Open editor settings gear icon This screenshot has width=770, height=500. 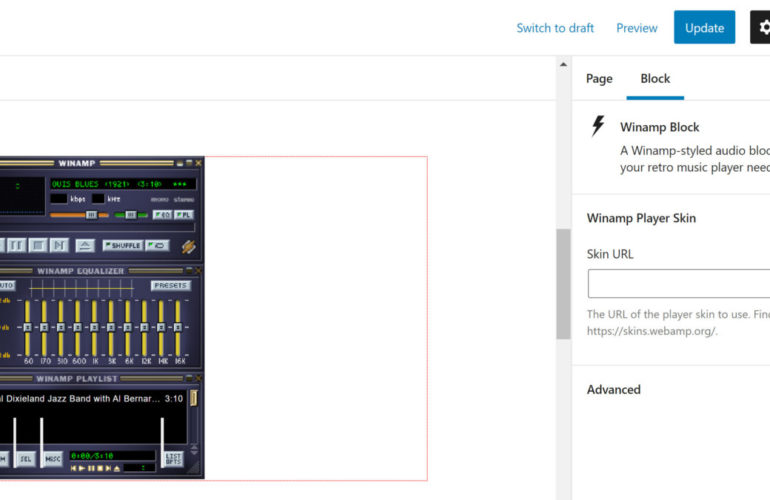(x=760, y=27)
